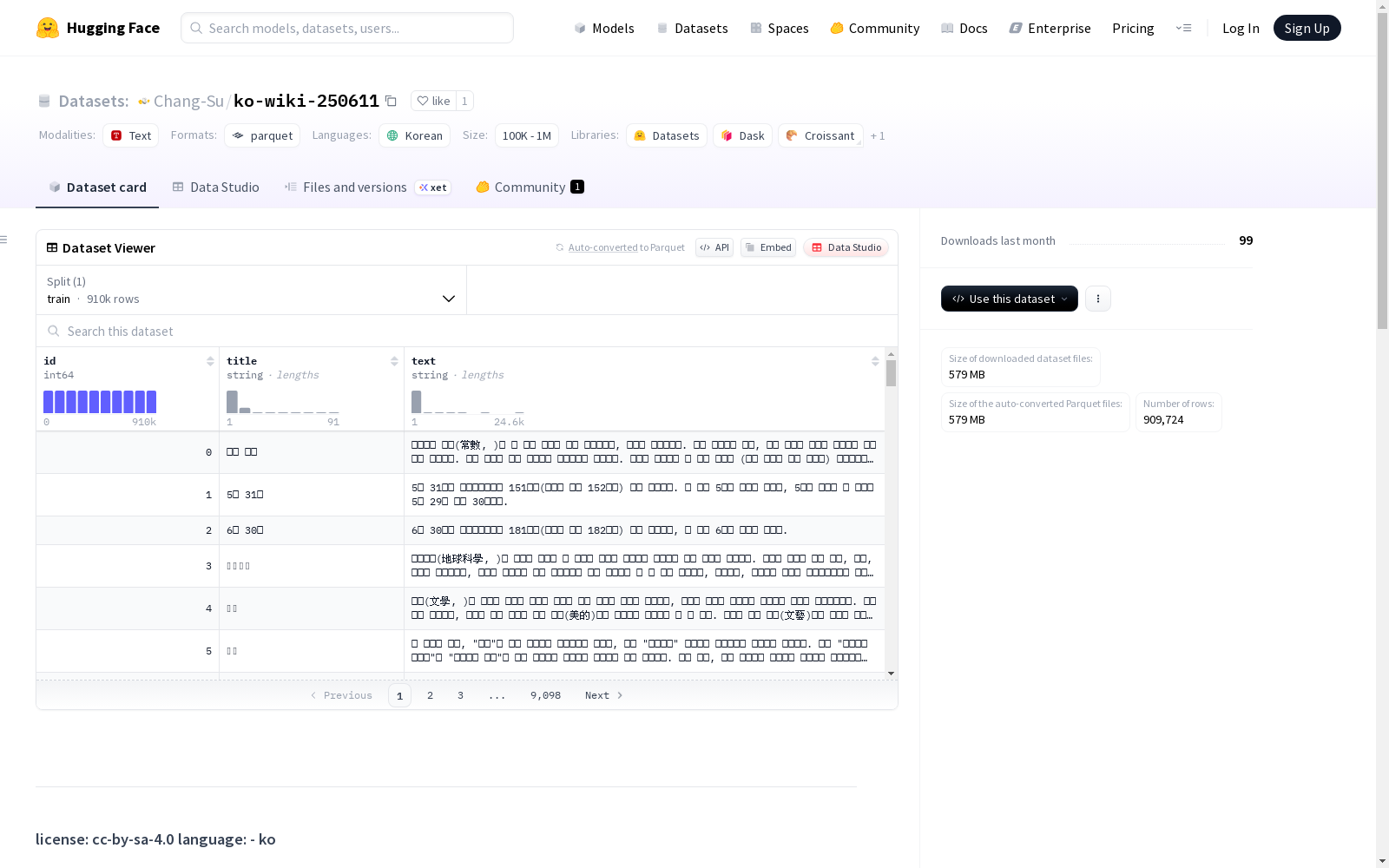Expand the +1 more libraries
The height and width of the screenshot is (868, 1389).
click(878, 135)
